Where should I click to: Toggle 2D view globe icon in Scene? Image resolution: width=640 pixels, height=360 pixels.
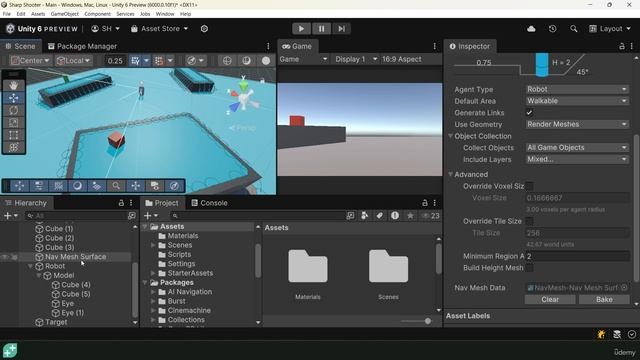coord(227,60)
